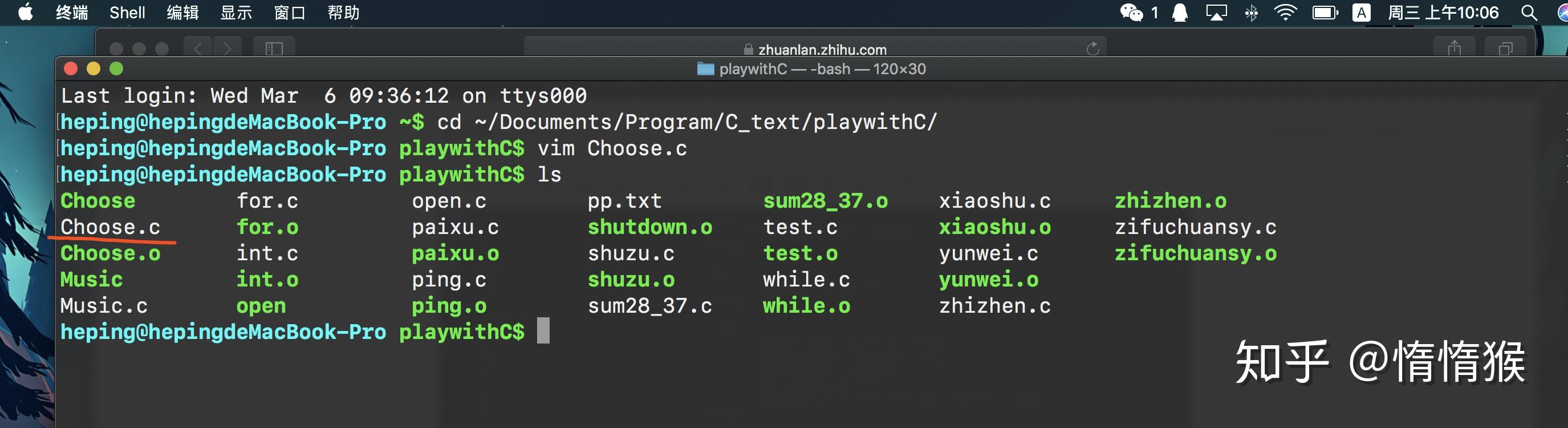
Task: Open the Shell menu
Action: tap(127, 13)
